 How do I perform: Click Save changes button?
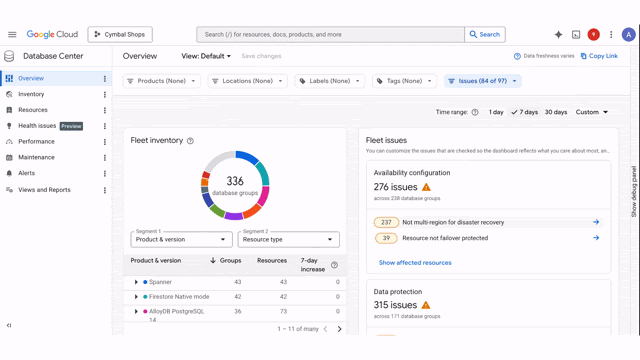tap(261, 56)
